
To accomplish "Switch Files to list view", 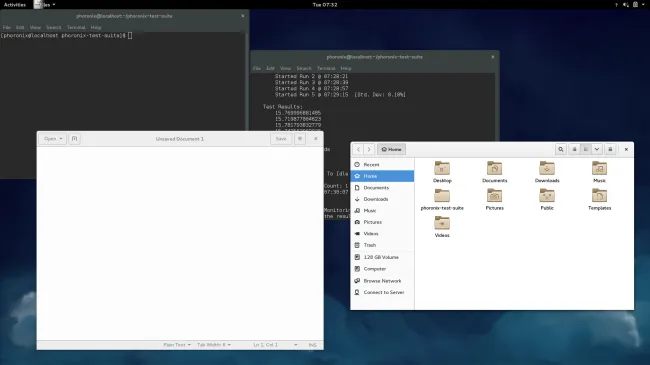I will 574,149.
